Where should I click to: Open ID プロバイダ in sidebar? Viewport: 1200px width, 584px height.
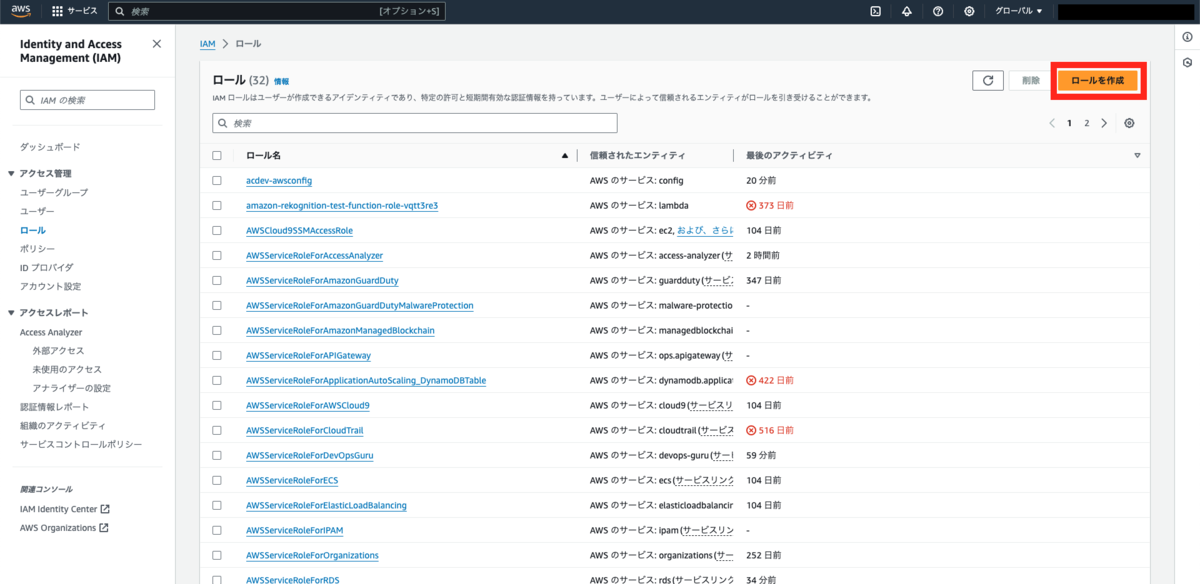pyautogui.click(x=47, y=268)
